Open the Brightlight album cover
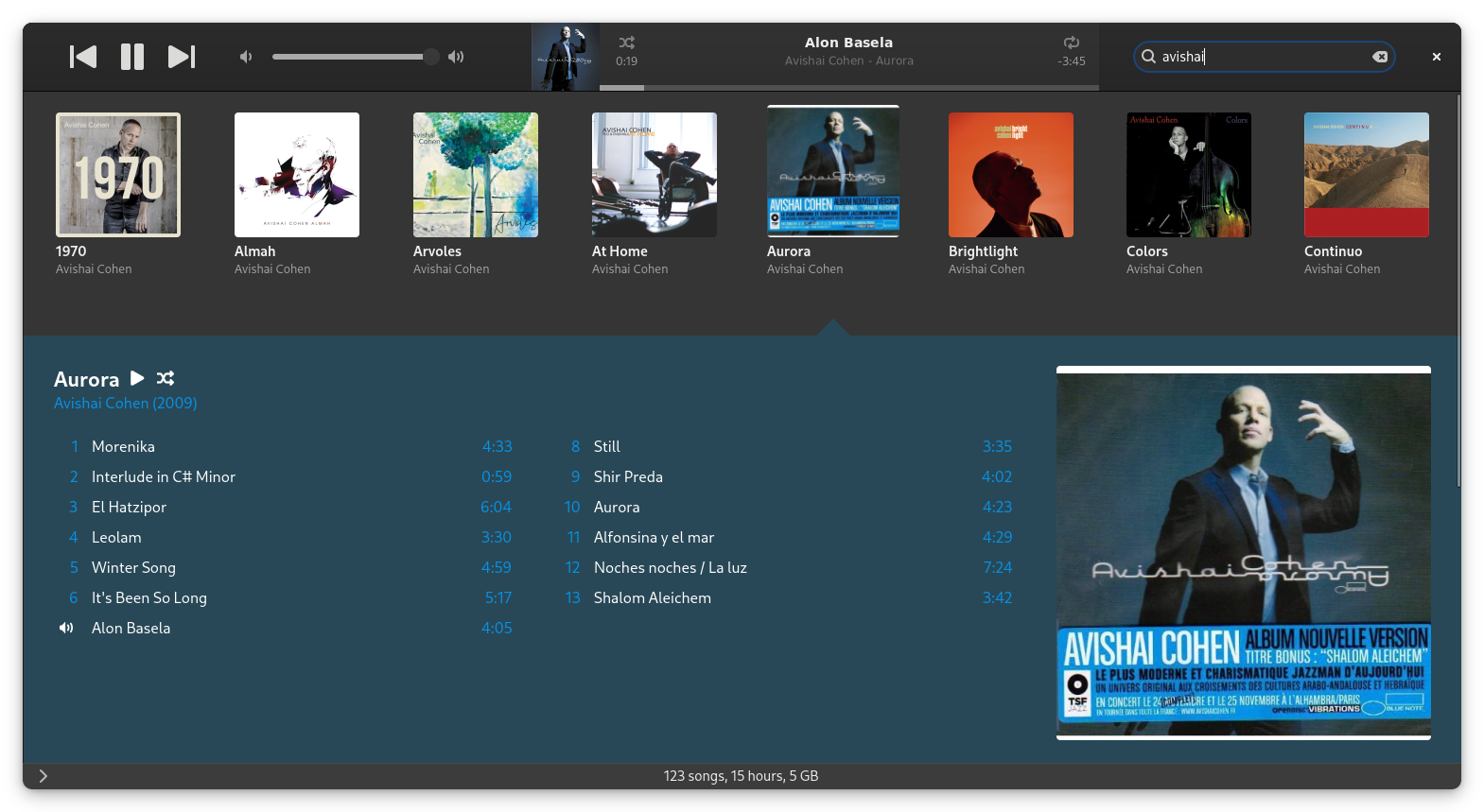1484x812 pixels. 1011,175
